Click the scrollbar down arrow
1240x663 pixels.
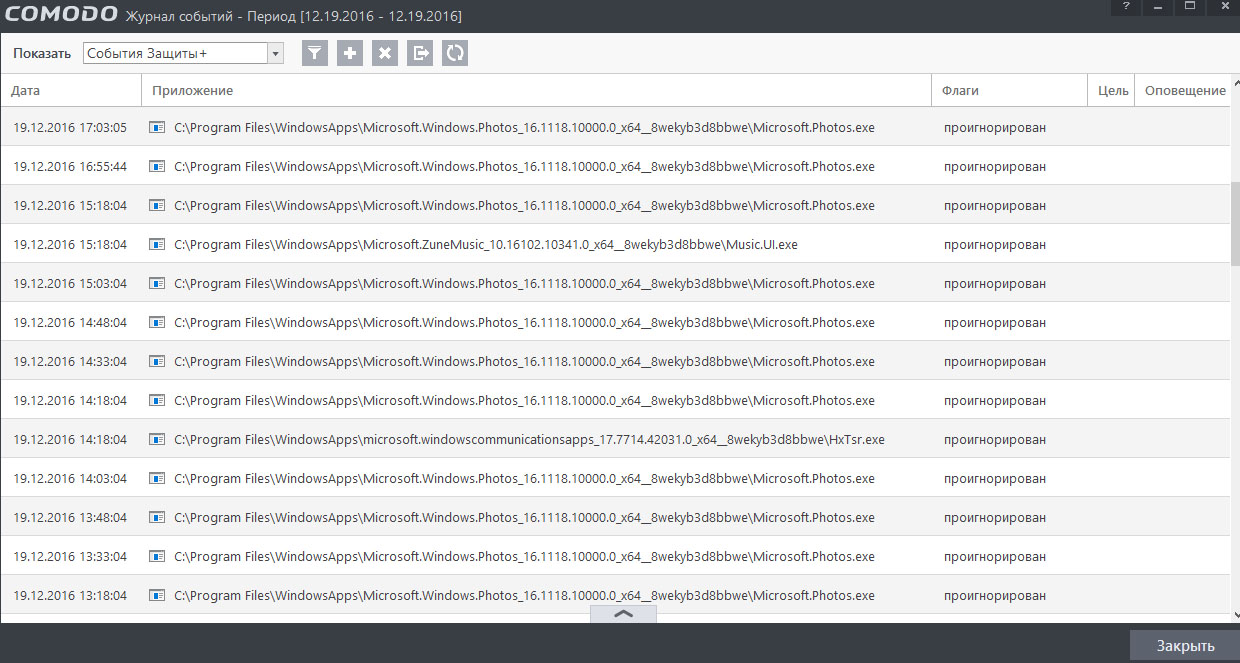tap(1235, 616)
